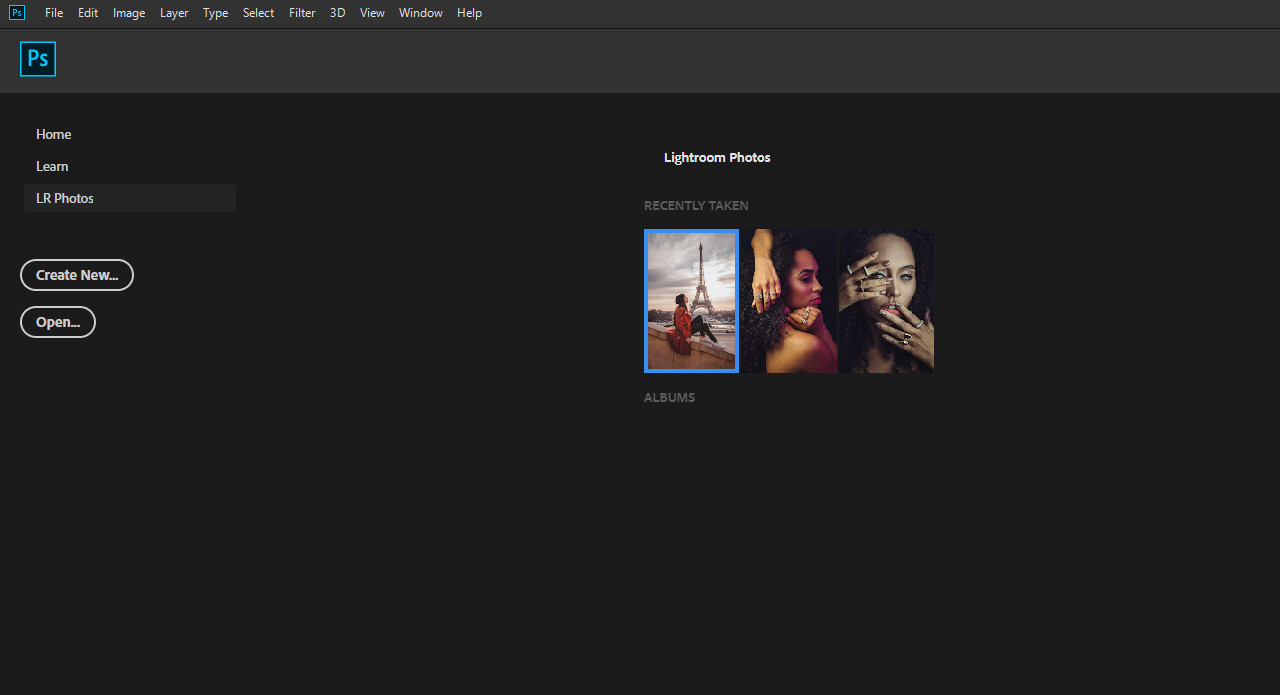Screen dimensions: 1280x695
Task: Select the Eiffel Tower photo thumbnail
Action: [691, 301]
